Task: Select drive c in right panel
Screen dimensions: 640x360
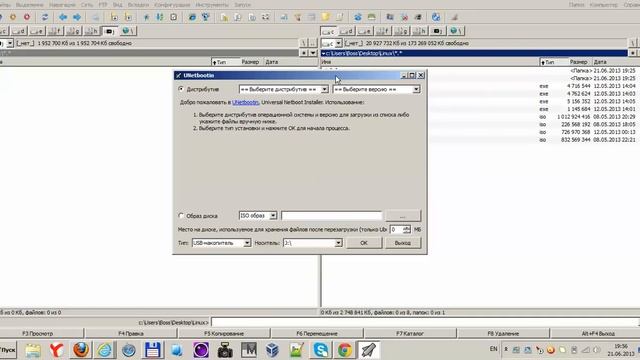Action: coord(329,31)
